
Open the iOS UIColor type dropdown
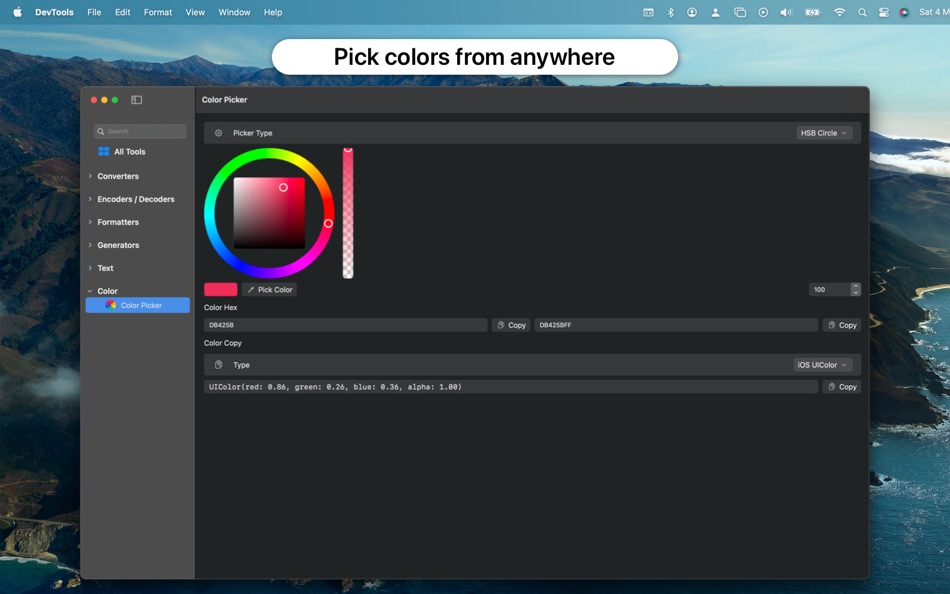point(823,365)
